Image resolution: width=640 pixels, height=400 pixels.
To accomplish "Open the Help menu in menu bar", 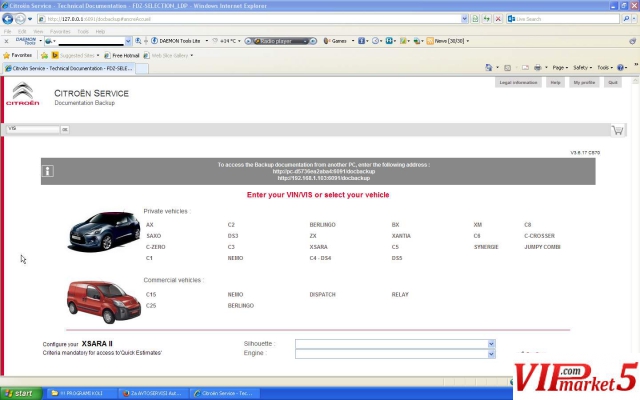I will pos(100,31).
